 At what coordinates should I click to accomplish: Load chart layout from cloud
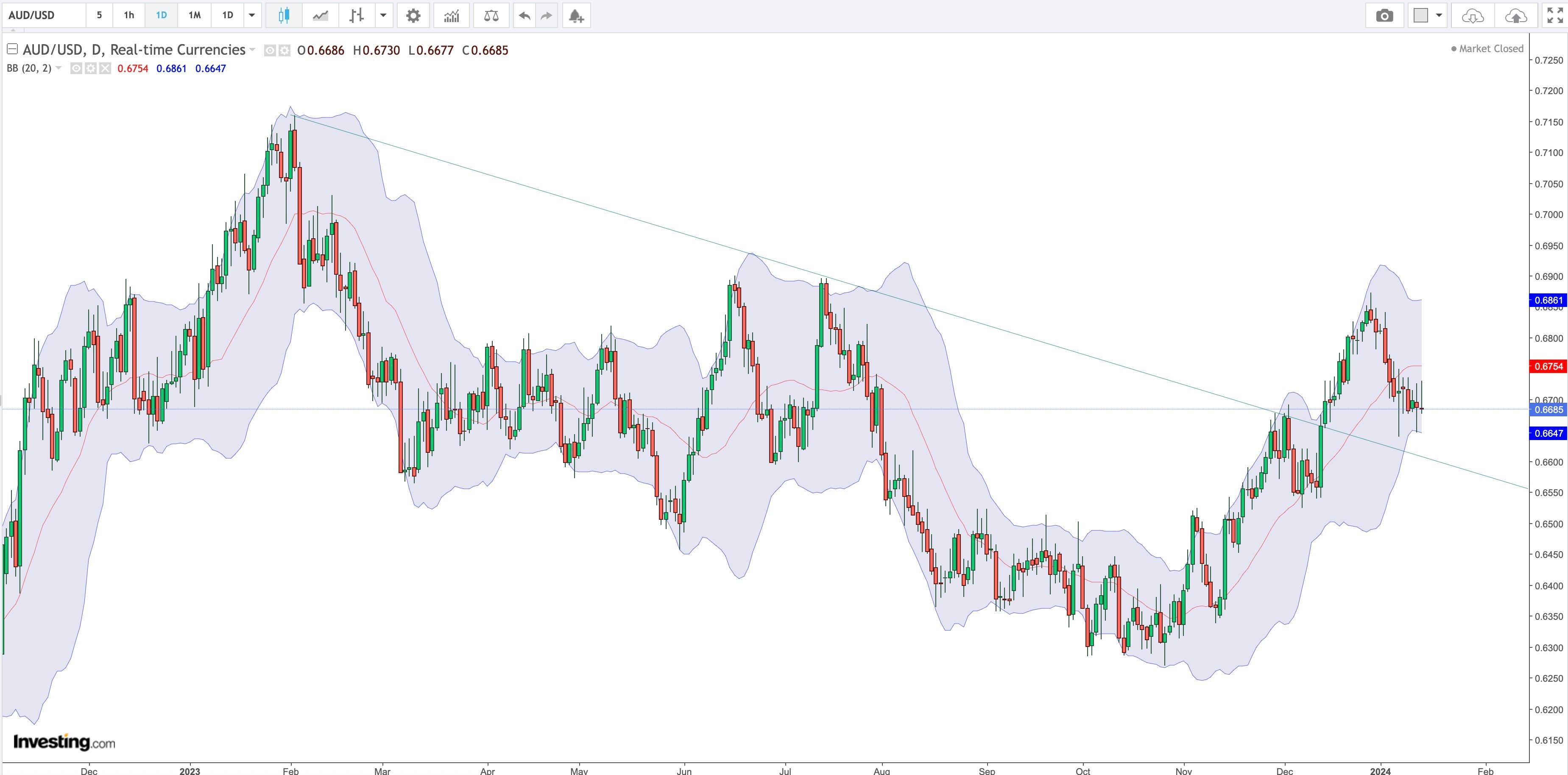pyautogui.click(x=1473, y=15)
